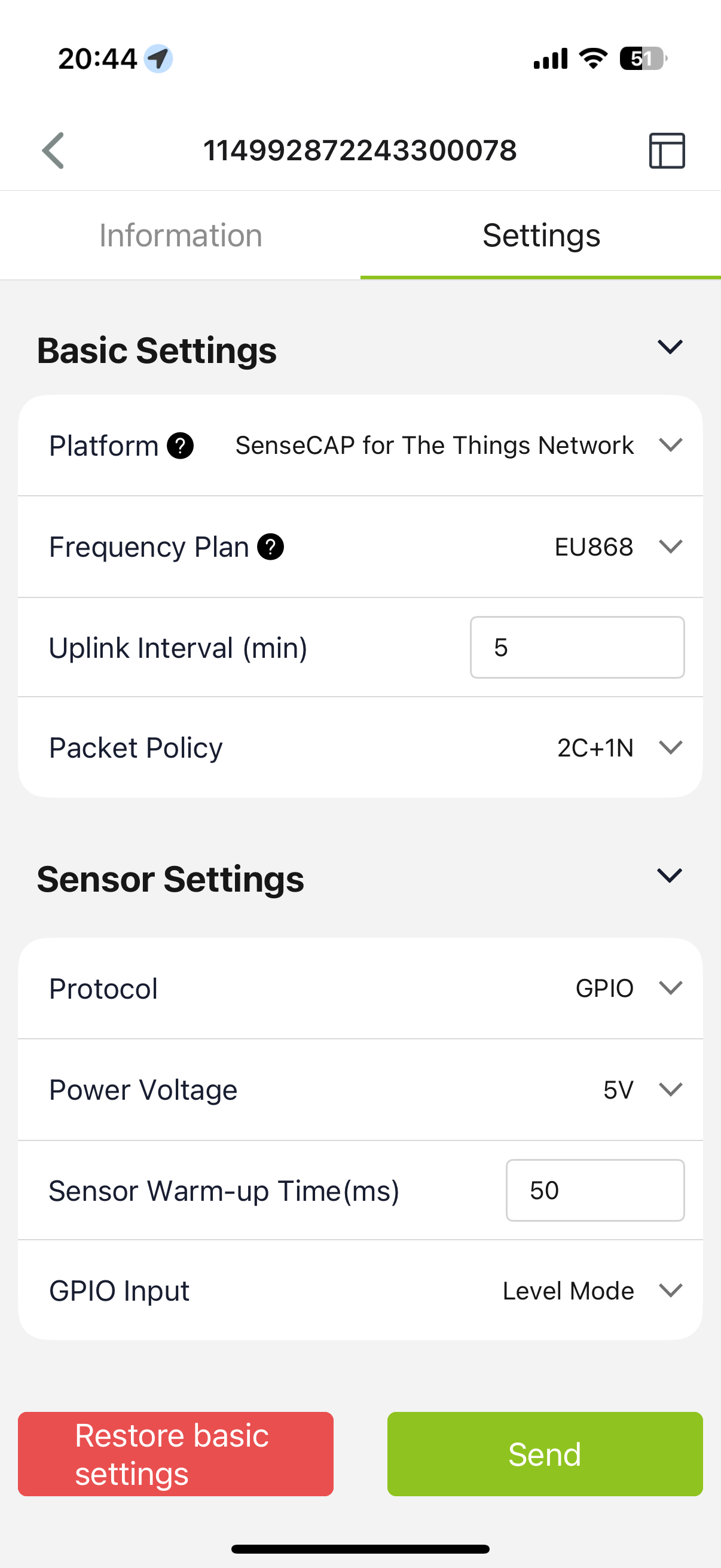Collapse the Sensor Settings section
This screenshot has width=721, height=1568.
pos(670,875)
